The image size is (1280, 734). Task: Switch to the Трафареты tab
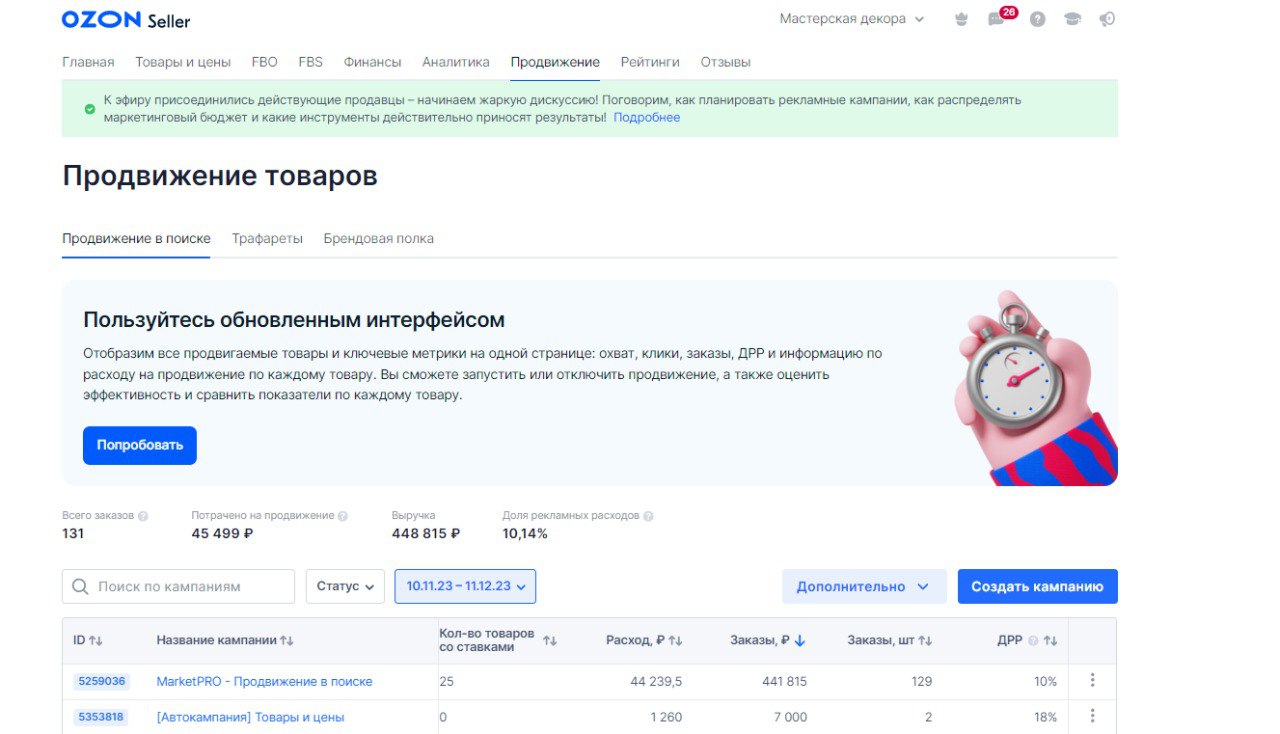pos(267,239)
